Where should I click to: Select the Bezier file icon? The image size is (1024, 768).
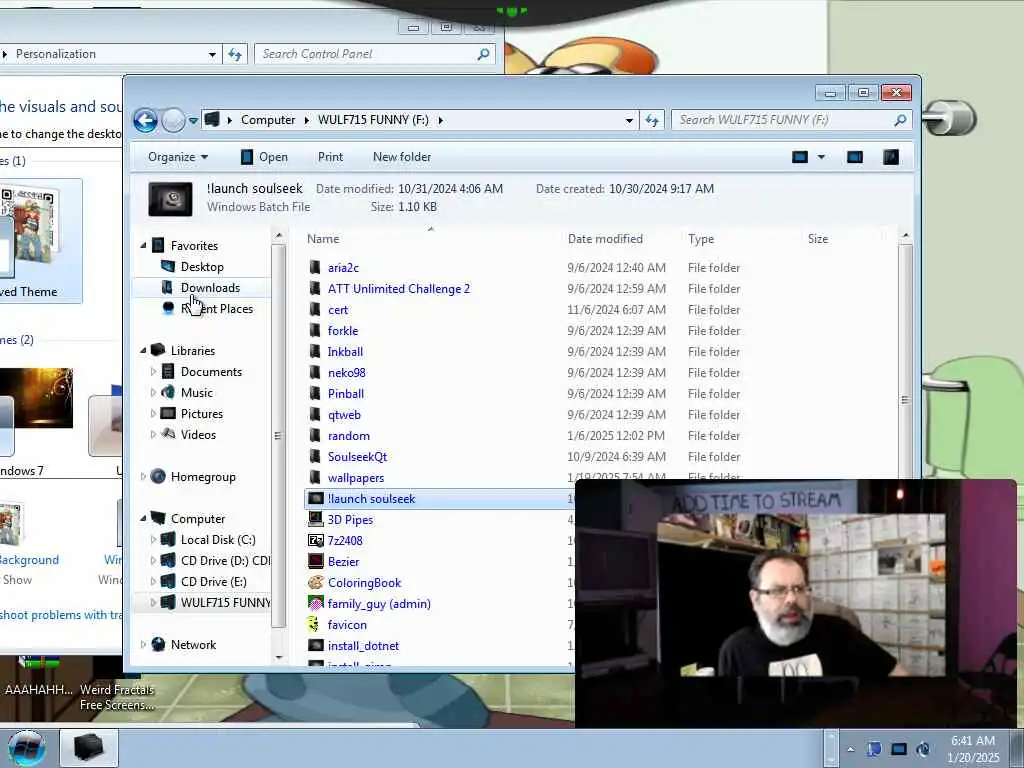[315, 561]
